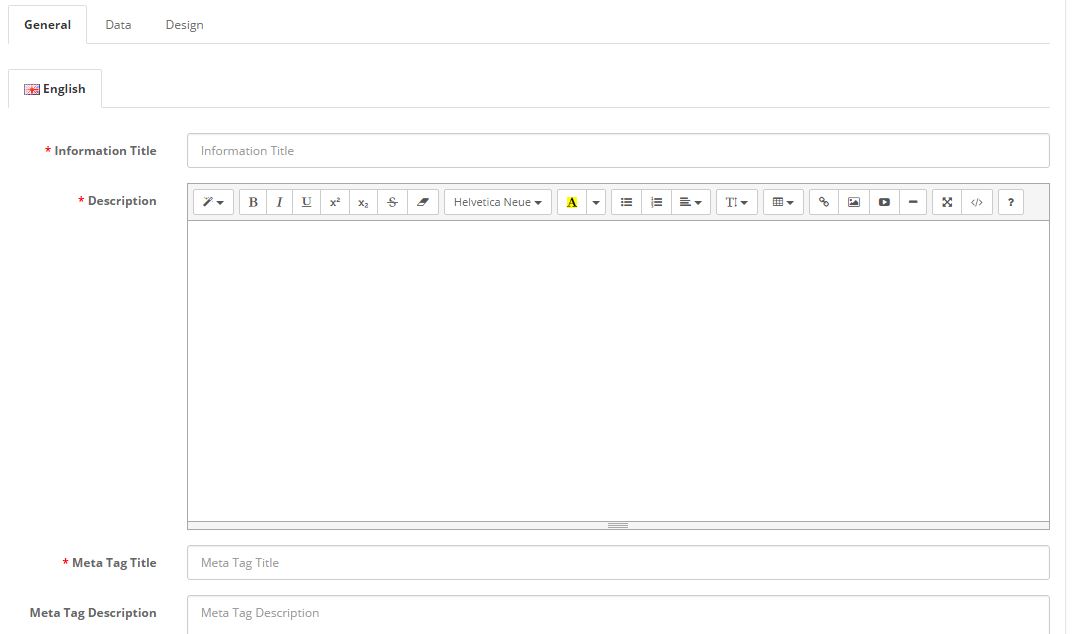Switch to the Data tab
The width and height of the screenshot is (1074, 634).
[118, 25]
